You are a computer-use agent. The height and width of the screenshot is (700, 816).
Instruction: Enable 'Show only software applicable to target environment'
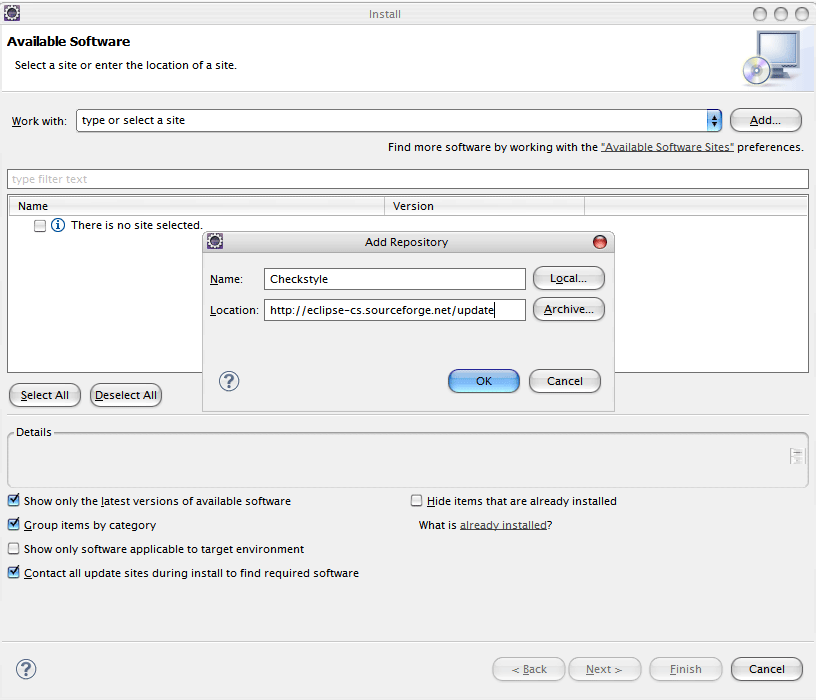tap(14, 549)
